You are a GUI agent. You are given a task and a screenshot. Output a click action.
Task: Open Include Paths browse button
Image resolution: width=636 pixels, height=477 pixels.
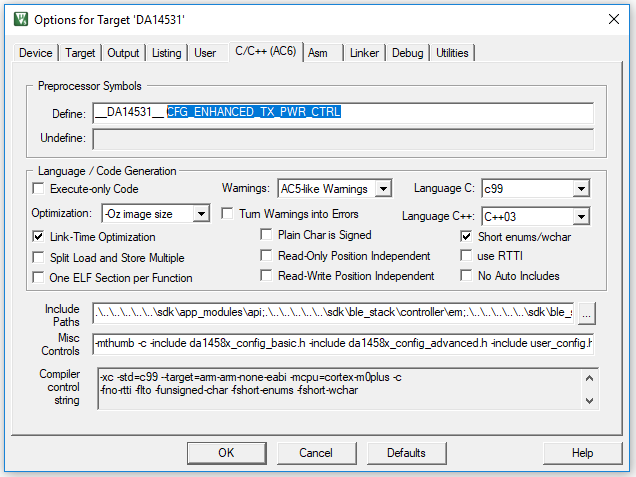(587, 314)
